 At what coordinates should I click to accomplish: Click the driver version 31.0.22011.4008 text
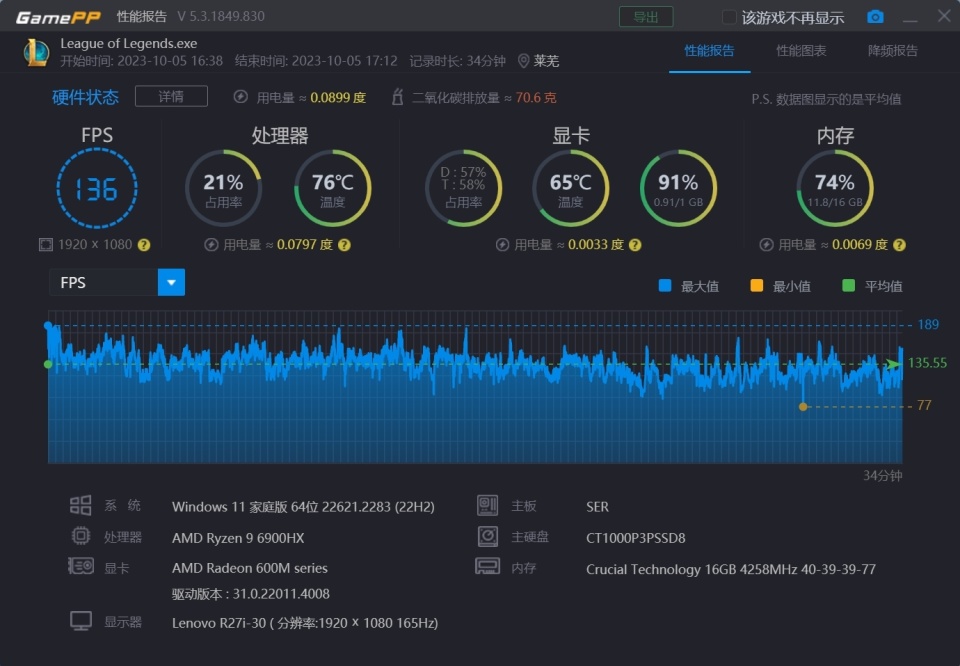tap(250, 594)
